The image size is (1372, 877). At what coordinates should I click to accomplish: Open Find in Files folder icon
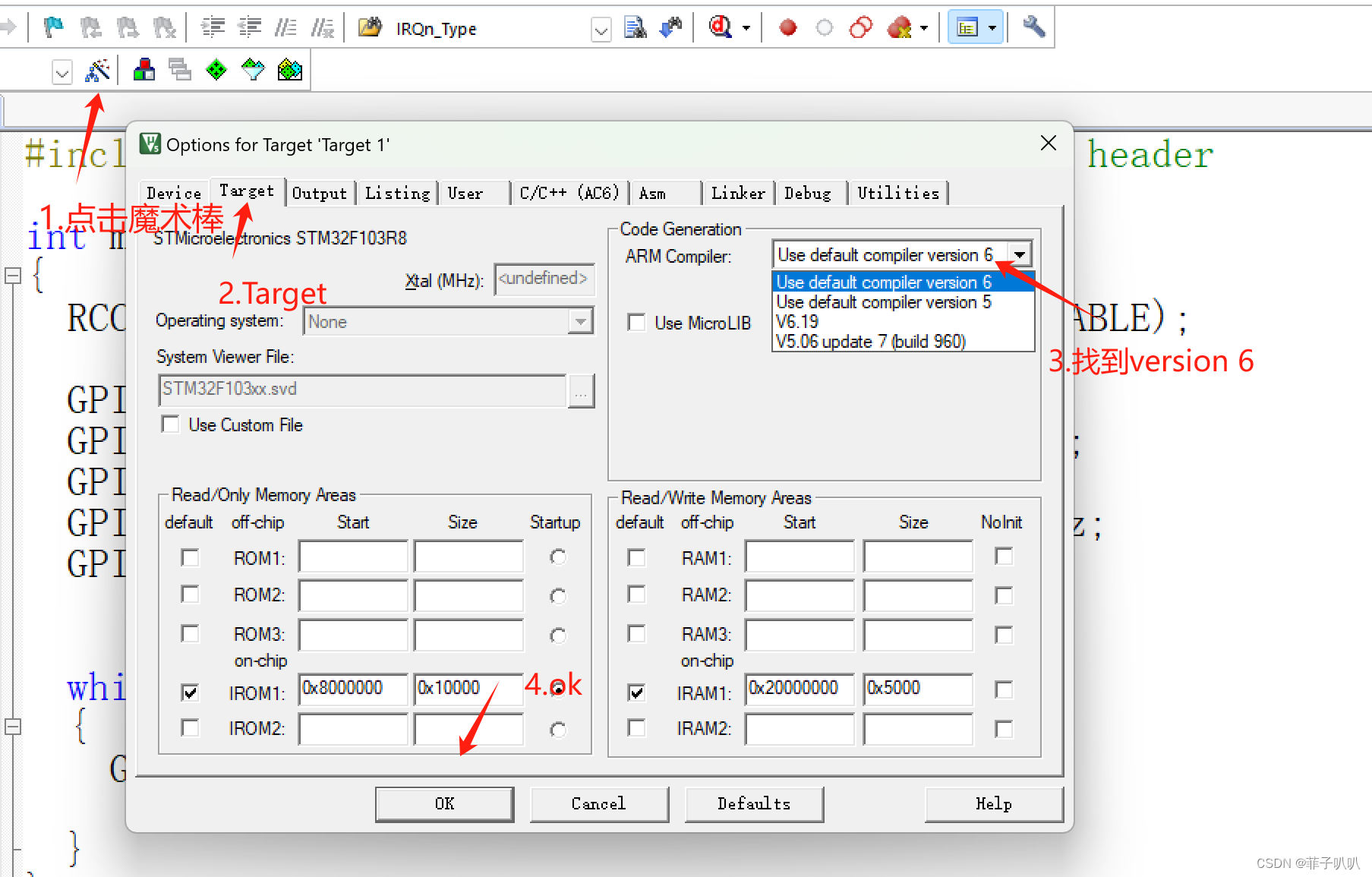tap(371, 28)
